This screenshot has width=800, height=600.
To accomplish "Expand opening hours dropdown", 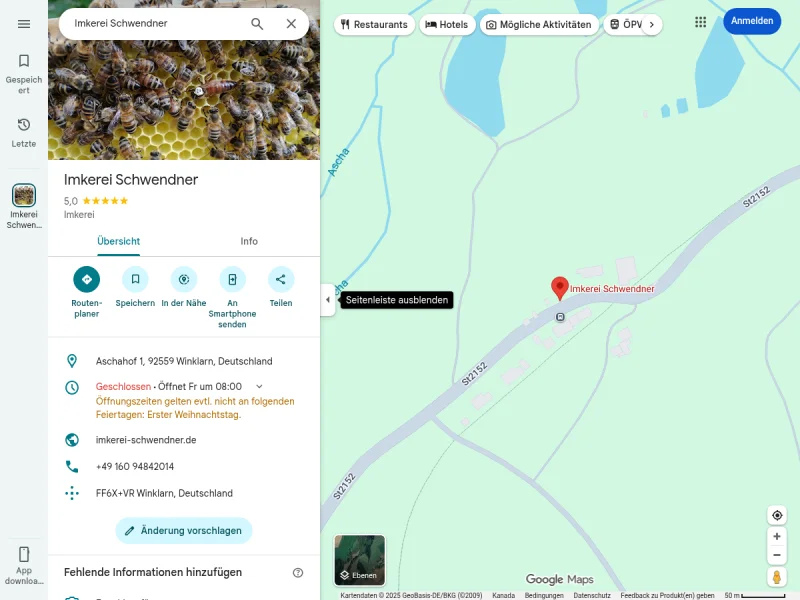I will (259, 386).
